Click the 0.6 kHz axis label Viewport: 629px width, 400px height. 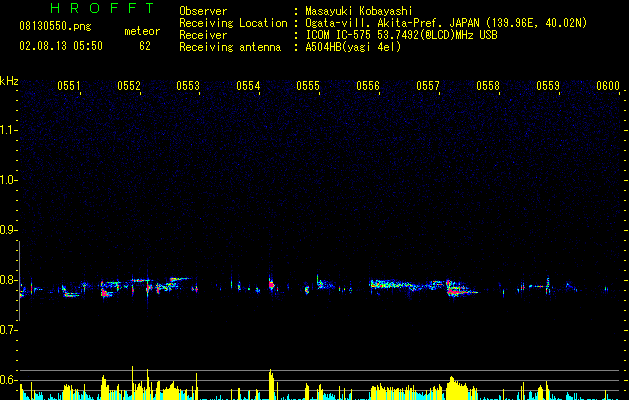pyautogui.click(x=7, y=380)
